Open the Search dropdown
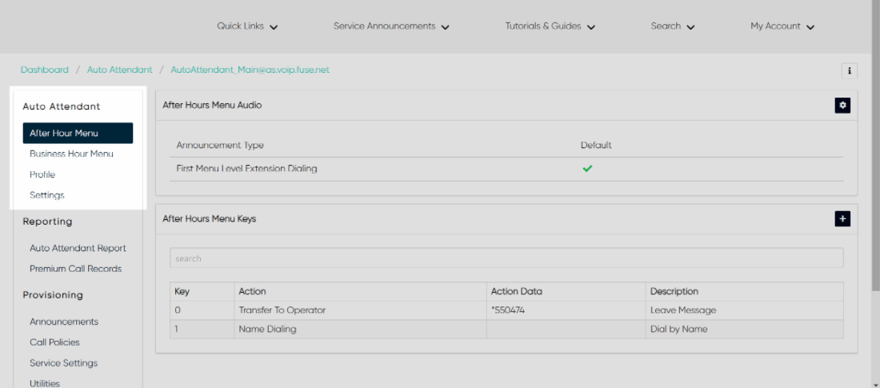The height and width of the screenshot is (388, 880). 672,26
